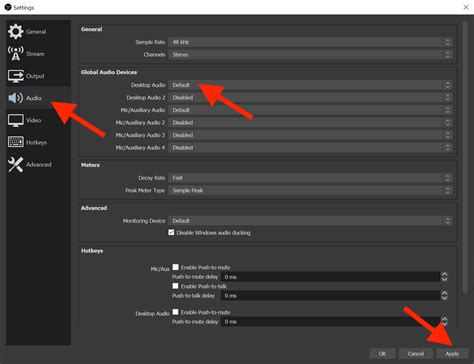Open Stream settings antenna icon

coord(15,53)
